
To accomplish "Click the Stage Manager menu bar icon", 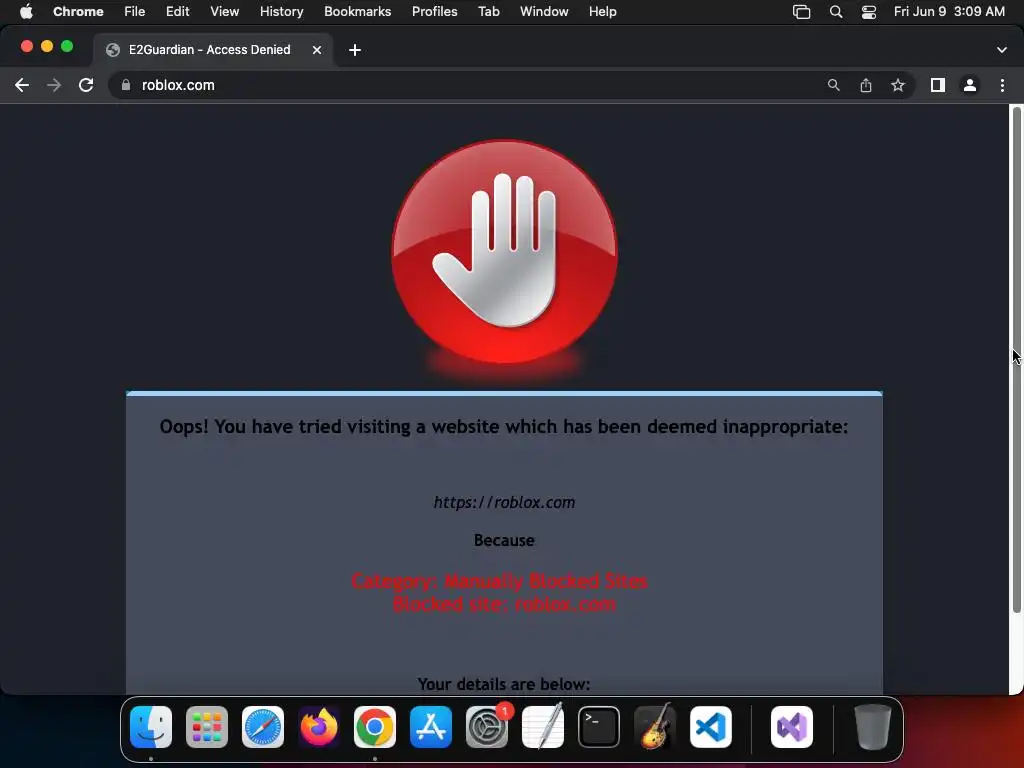I will (801, 12).
